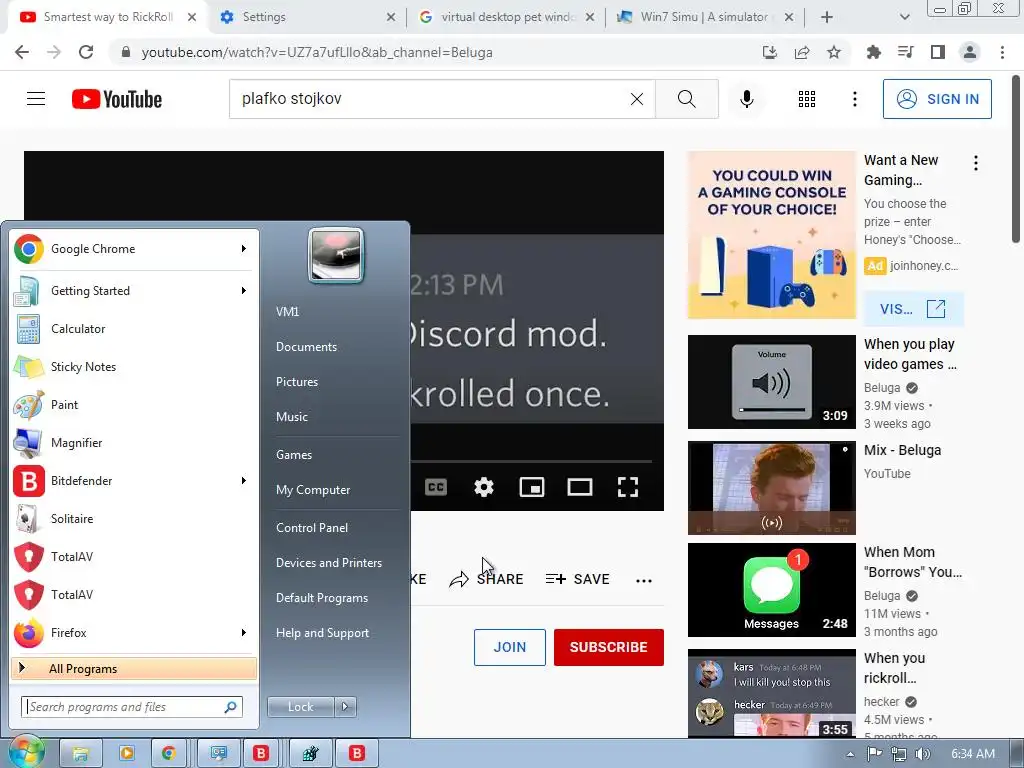Click the JOIN channel button

pos(509,647)
